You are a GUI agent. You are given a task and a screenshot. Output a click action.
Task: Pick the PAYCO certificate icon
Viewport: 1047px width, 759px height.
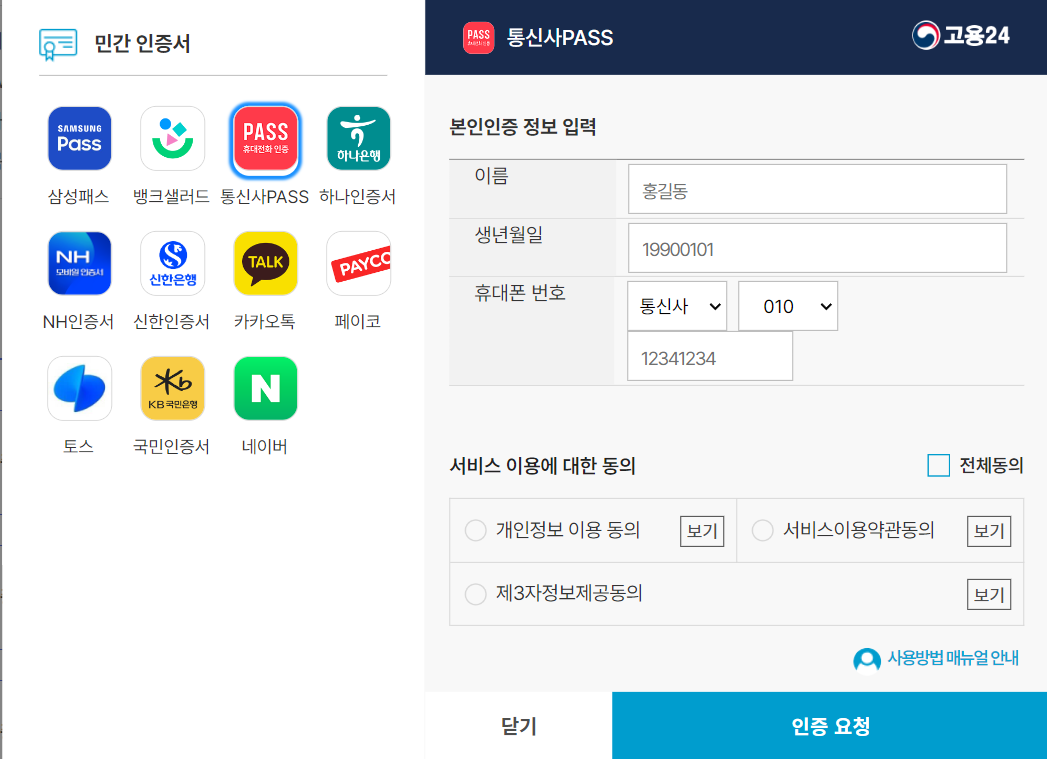click(x=359, y=263)
